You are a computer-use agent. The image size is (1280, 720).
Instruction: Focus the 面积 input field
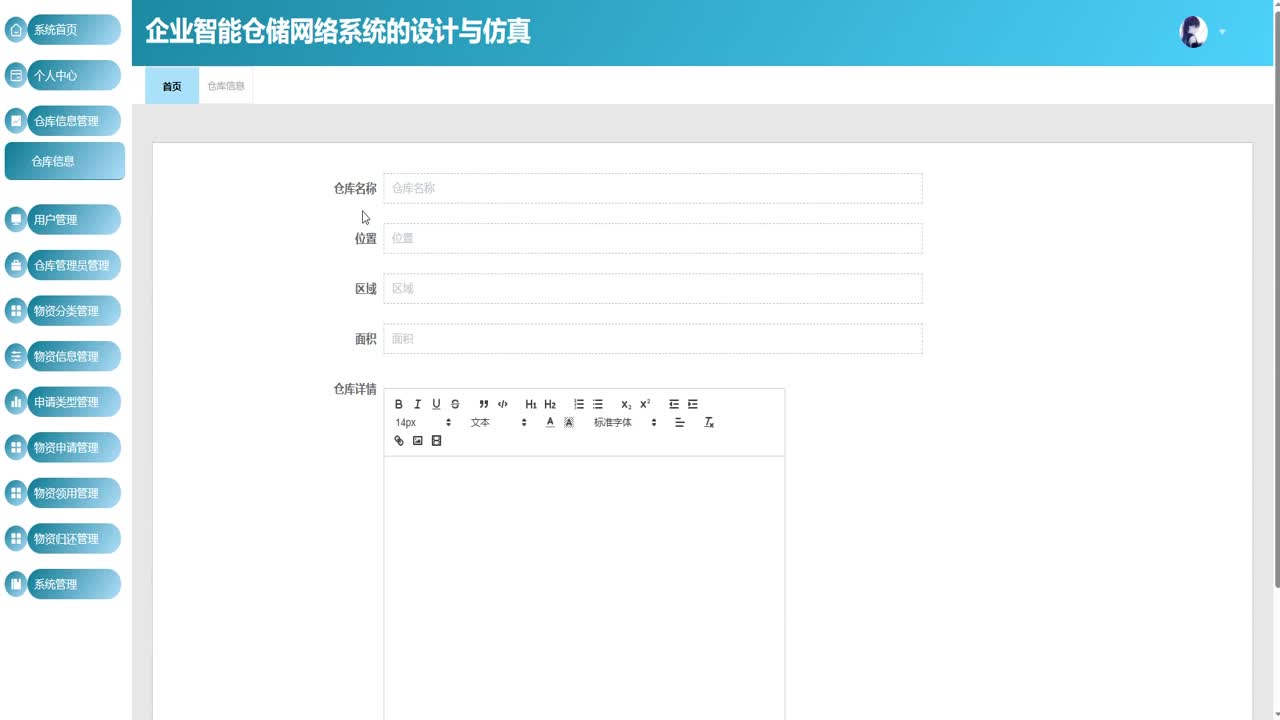click(653, 338)
